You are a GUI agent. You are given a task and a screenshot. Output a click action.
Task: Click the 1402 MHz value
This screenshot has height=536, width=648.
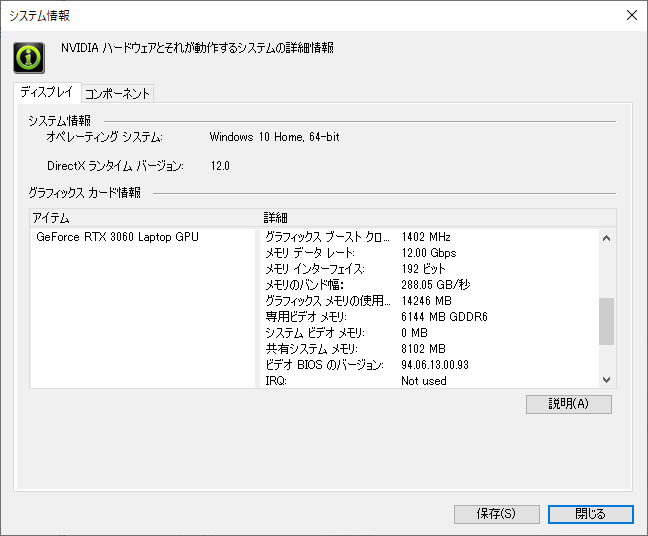[426, 237]
